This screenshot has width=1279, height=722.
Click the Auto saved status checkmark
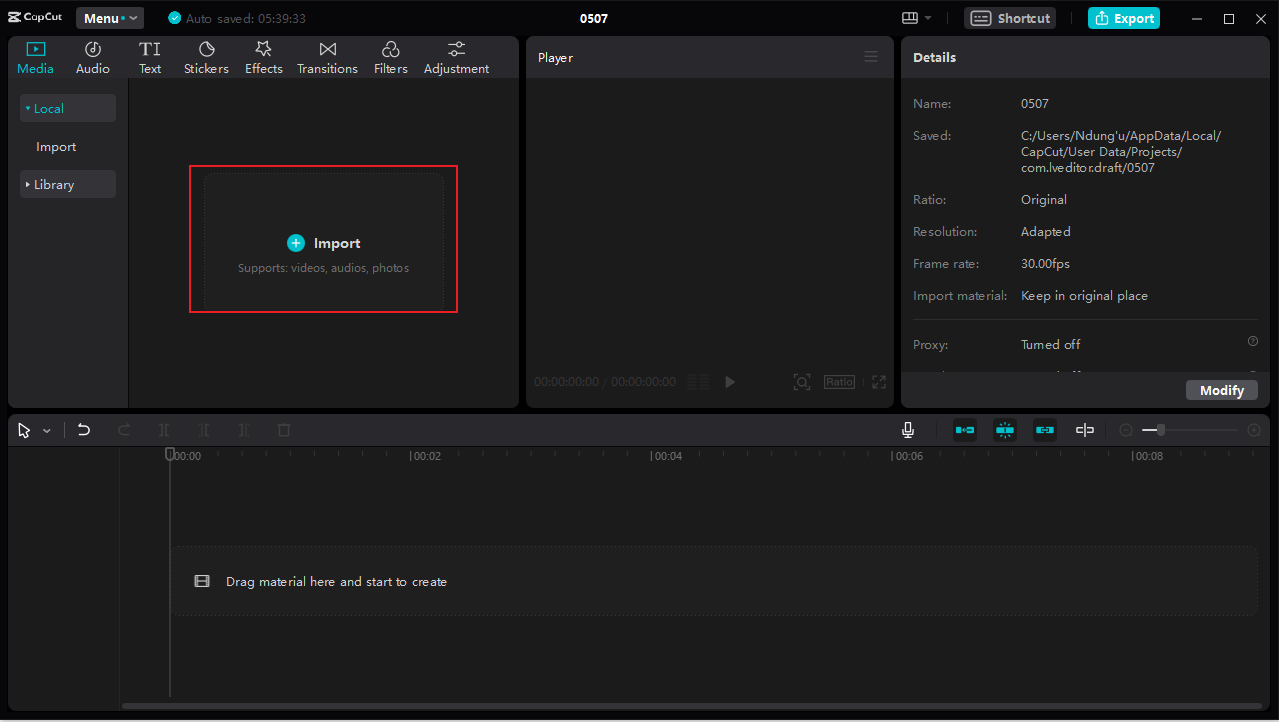(x=175, y=18)
